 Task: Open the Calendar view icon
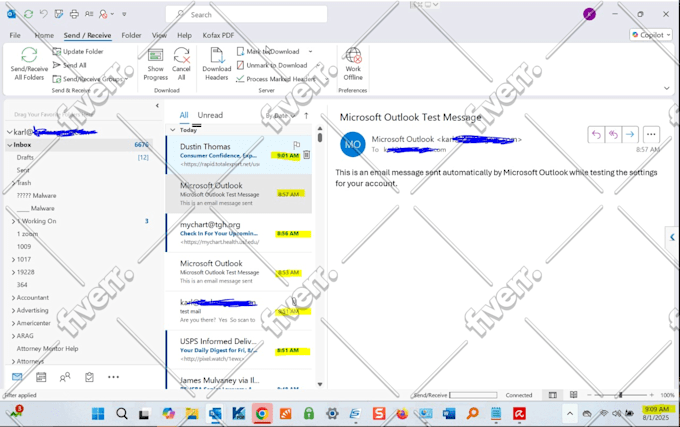41,377
